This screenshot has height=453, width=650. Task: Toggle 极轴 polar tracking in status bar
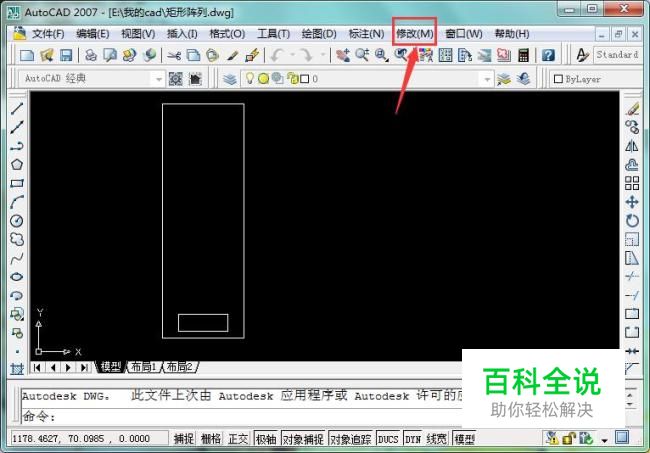tap(266, 439)
